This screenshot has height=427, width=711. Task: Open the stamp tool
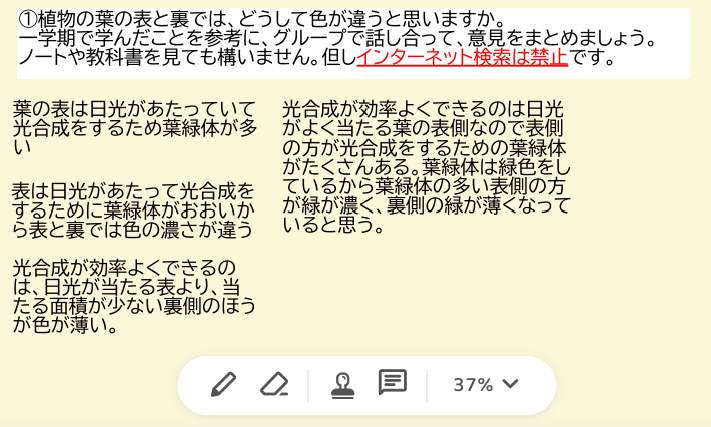[343, 385]
